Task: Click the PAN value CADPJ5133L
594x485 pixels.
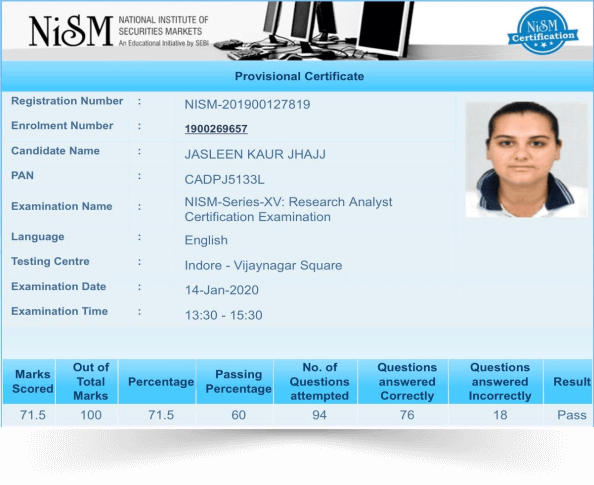Action: pyautogui.click(x=224, y=179)
